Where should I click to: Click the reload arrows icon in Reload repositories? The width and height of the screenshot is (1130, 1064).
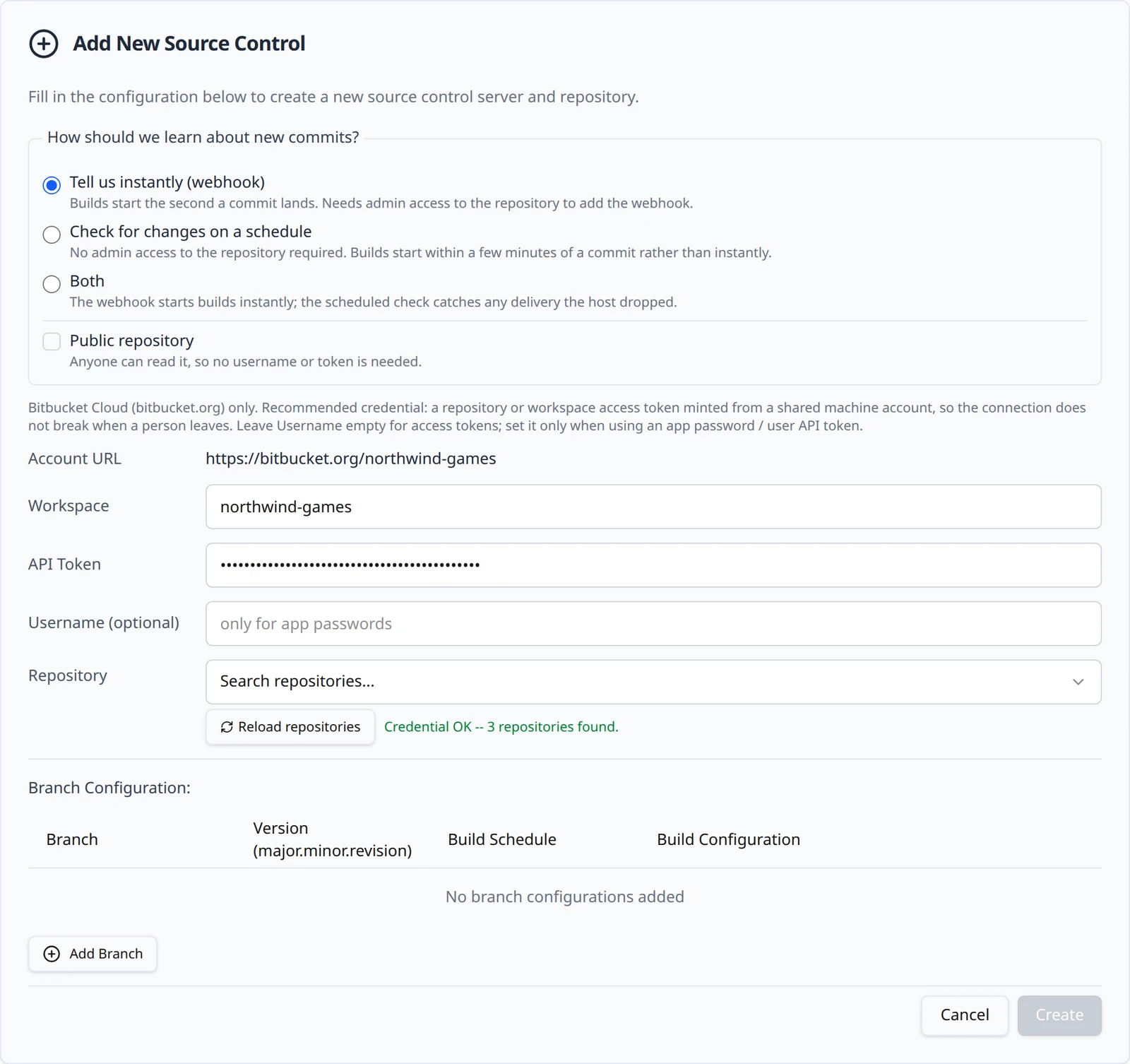pos(227,727)
